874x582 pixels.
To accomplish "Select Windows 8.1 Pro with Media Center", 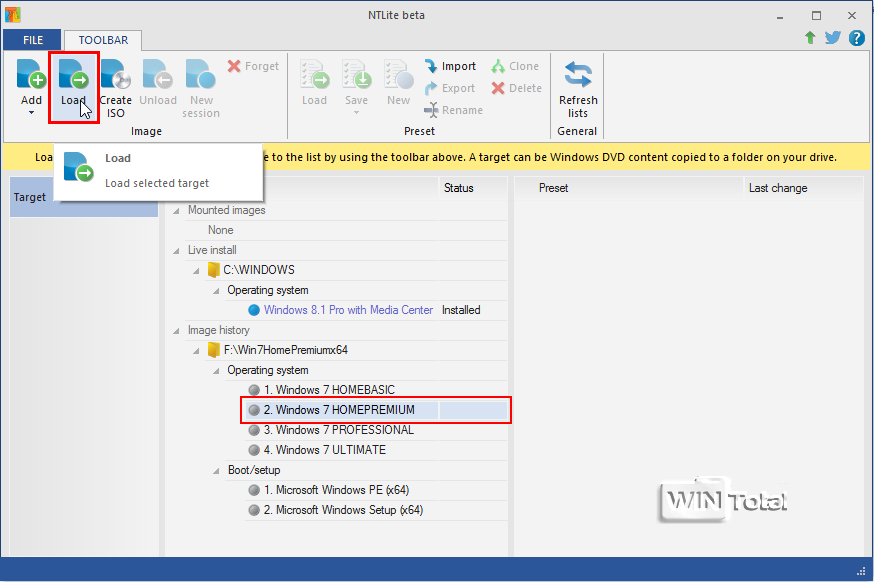I will coord(348,310).
